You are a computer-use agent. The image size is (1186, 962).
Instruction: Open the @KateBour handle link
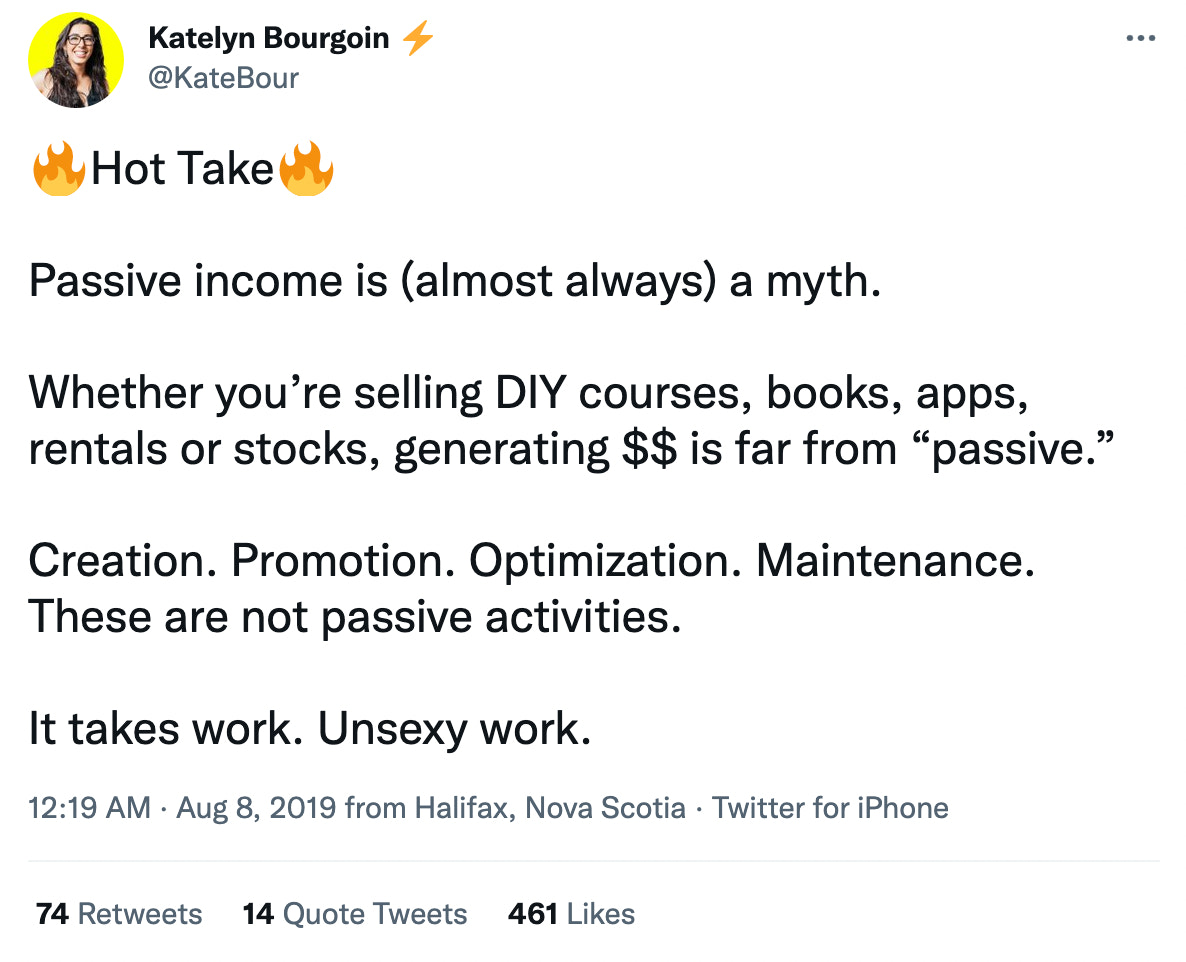pos(223,77)
